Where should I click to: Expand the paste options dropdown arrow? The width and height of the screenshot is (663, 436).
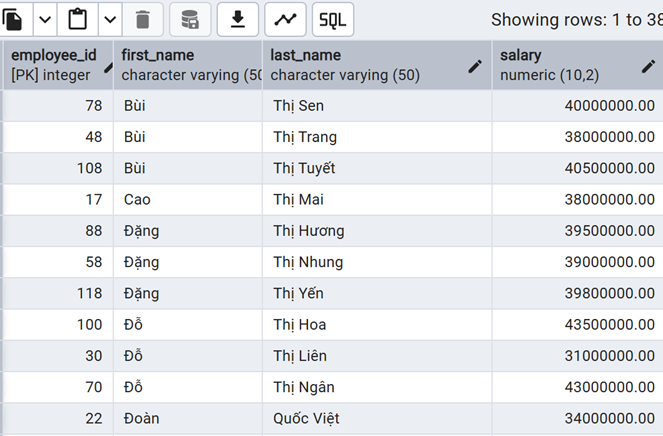(x=109, y=19)
